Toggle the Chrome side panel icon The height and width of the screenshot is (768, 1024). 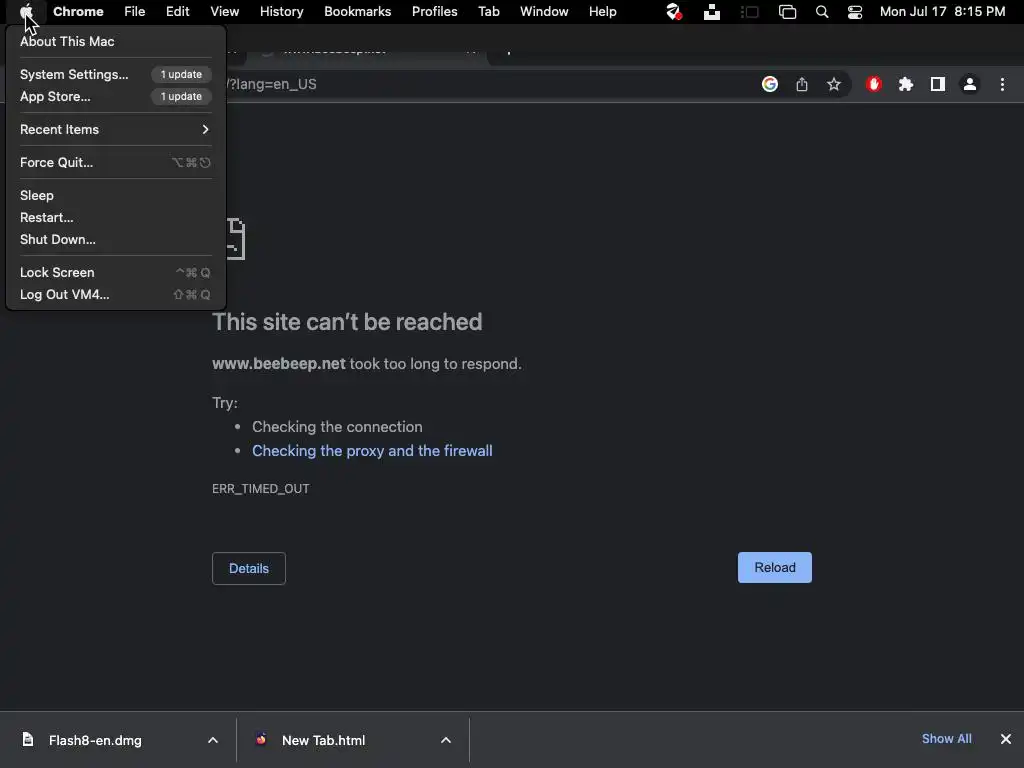938,84
